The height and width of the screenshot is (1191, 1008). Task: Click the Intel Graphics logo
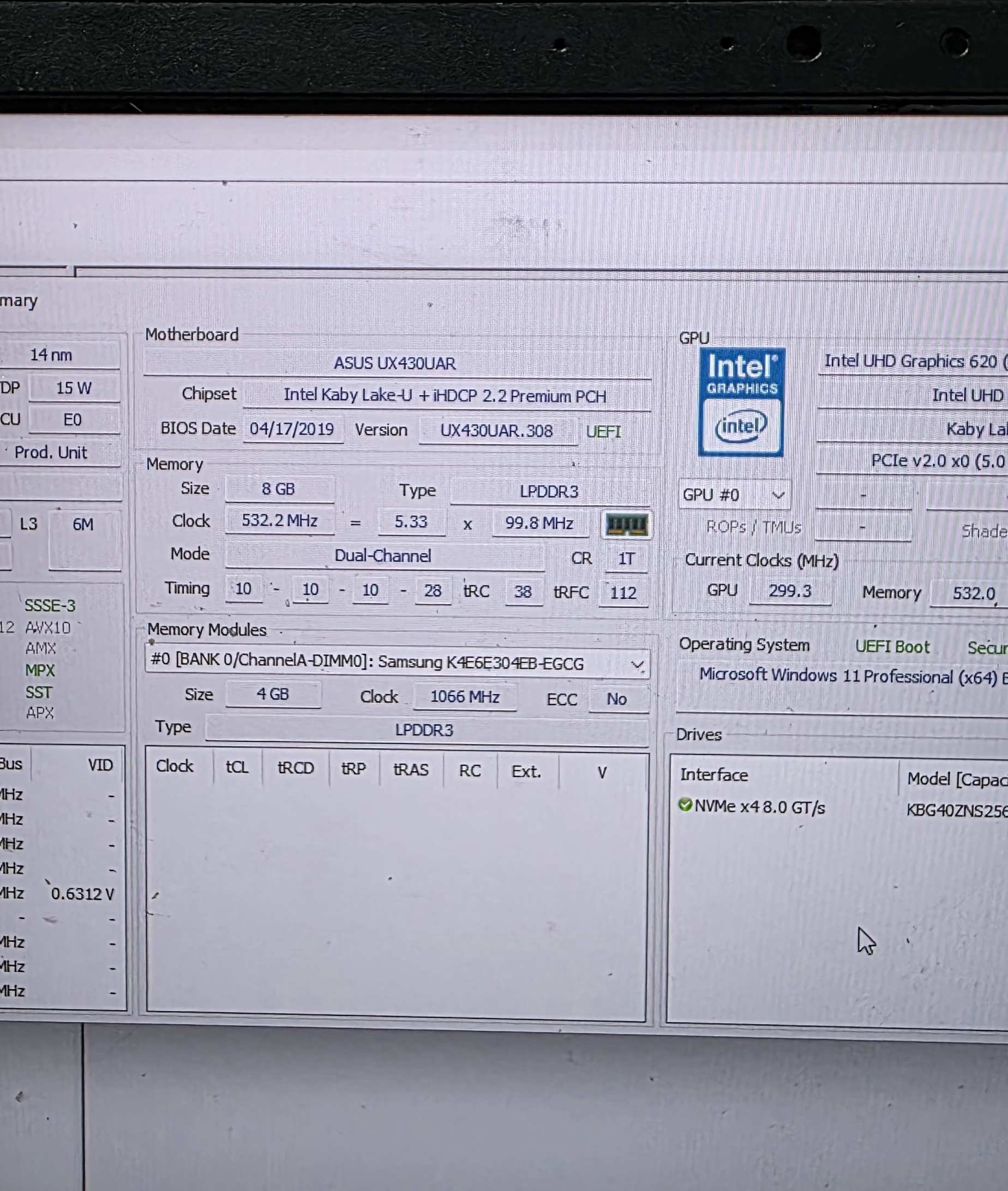click(741, 402)
